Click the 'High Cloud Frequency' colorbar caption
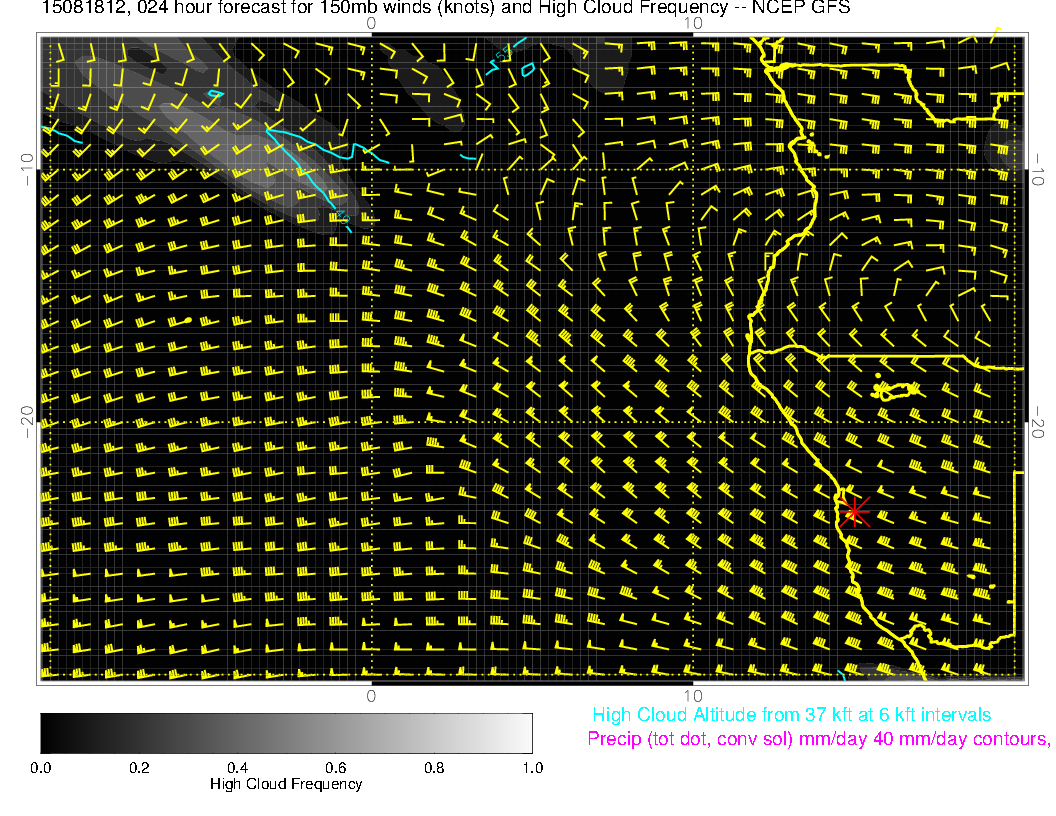1056x816 pixels. 286,785
